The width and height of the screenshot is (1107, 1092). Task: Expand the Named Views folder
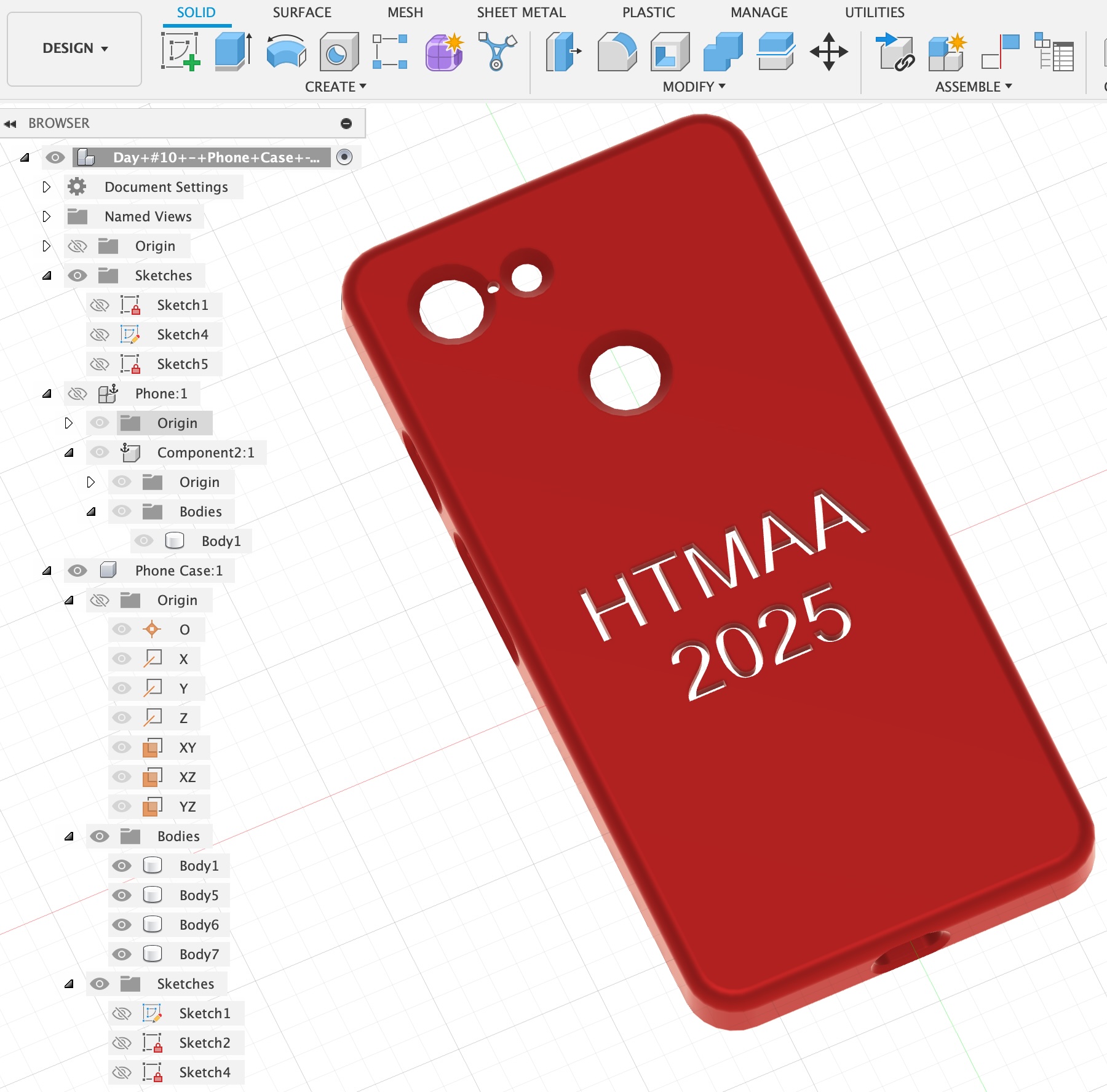click(47, 216)
